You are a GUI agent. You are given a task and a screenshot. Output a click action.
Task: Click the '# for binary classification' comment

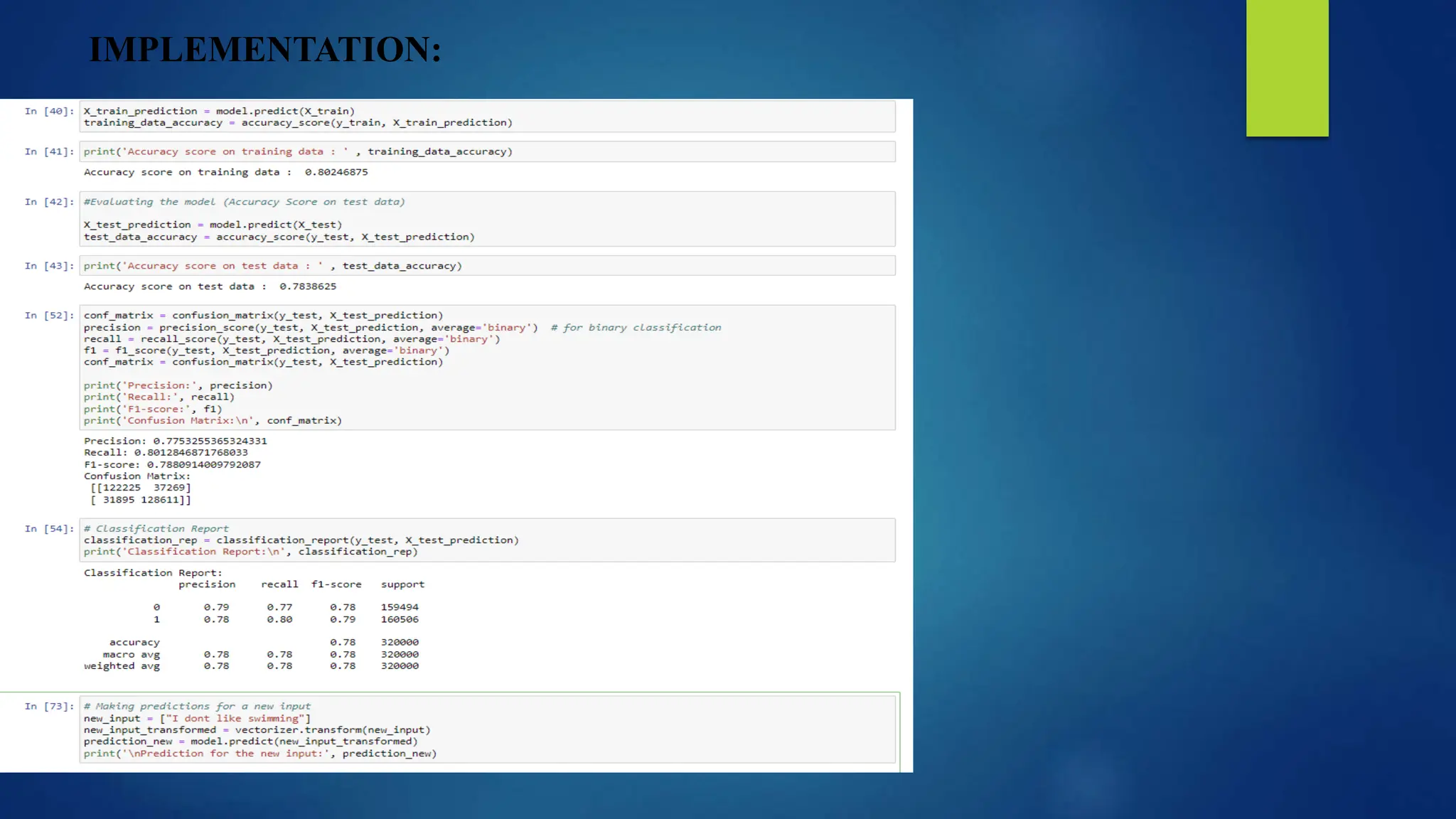(636, 328)
